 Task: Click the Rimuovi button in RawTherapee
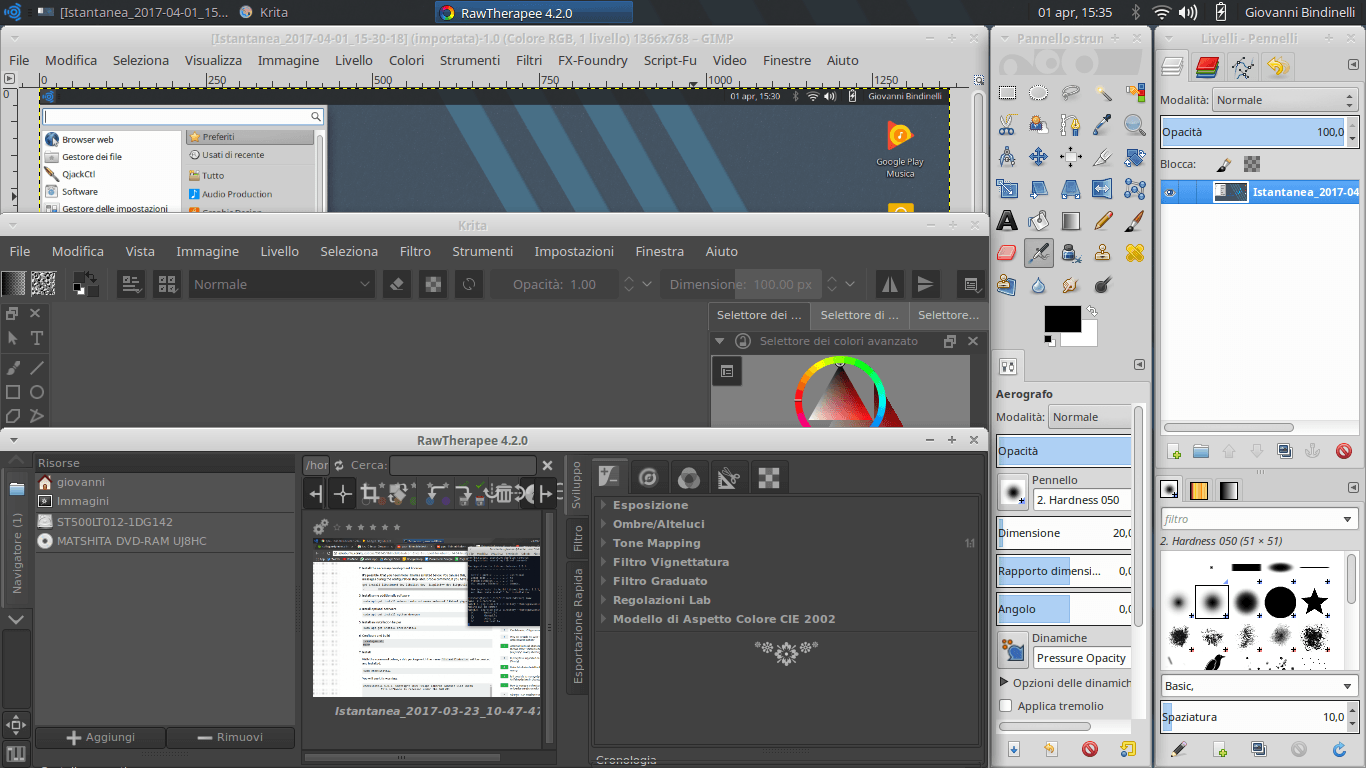(x=230, y=737)
